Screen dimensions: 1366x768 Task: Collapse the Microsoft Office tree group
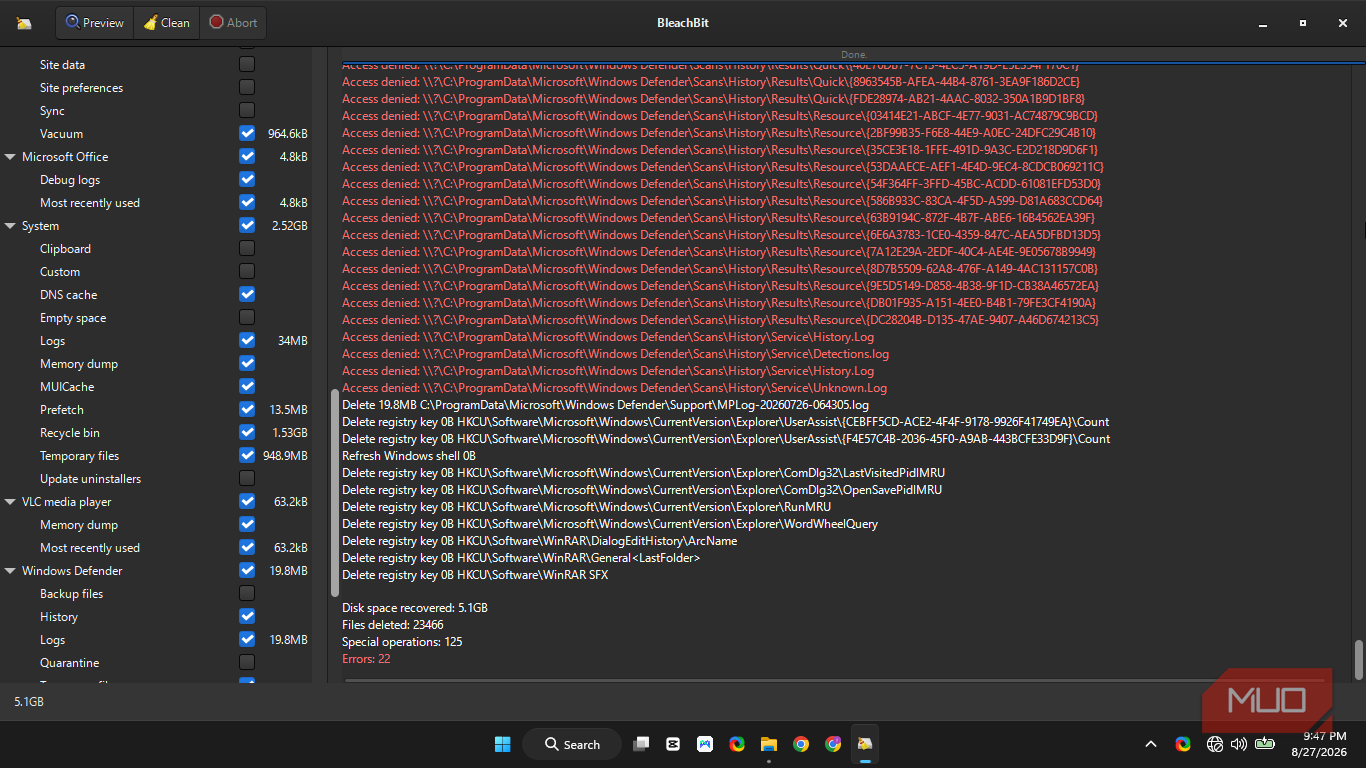point(10,157)
